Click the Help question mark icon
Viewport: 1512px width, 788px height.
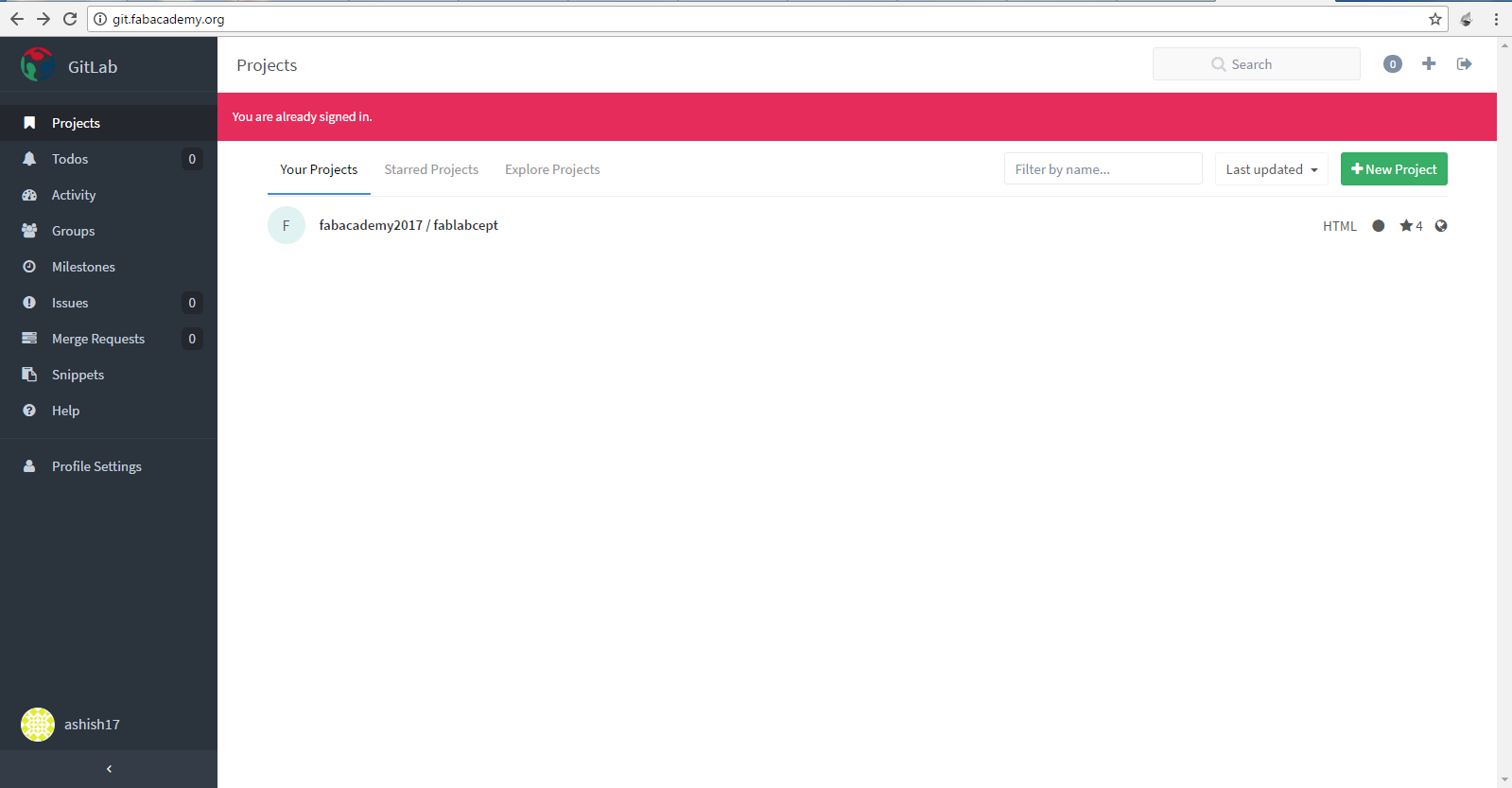(x=29, y=411)
